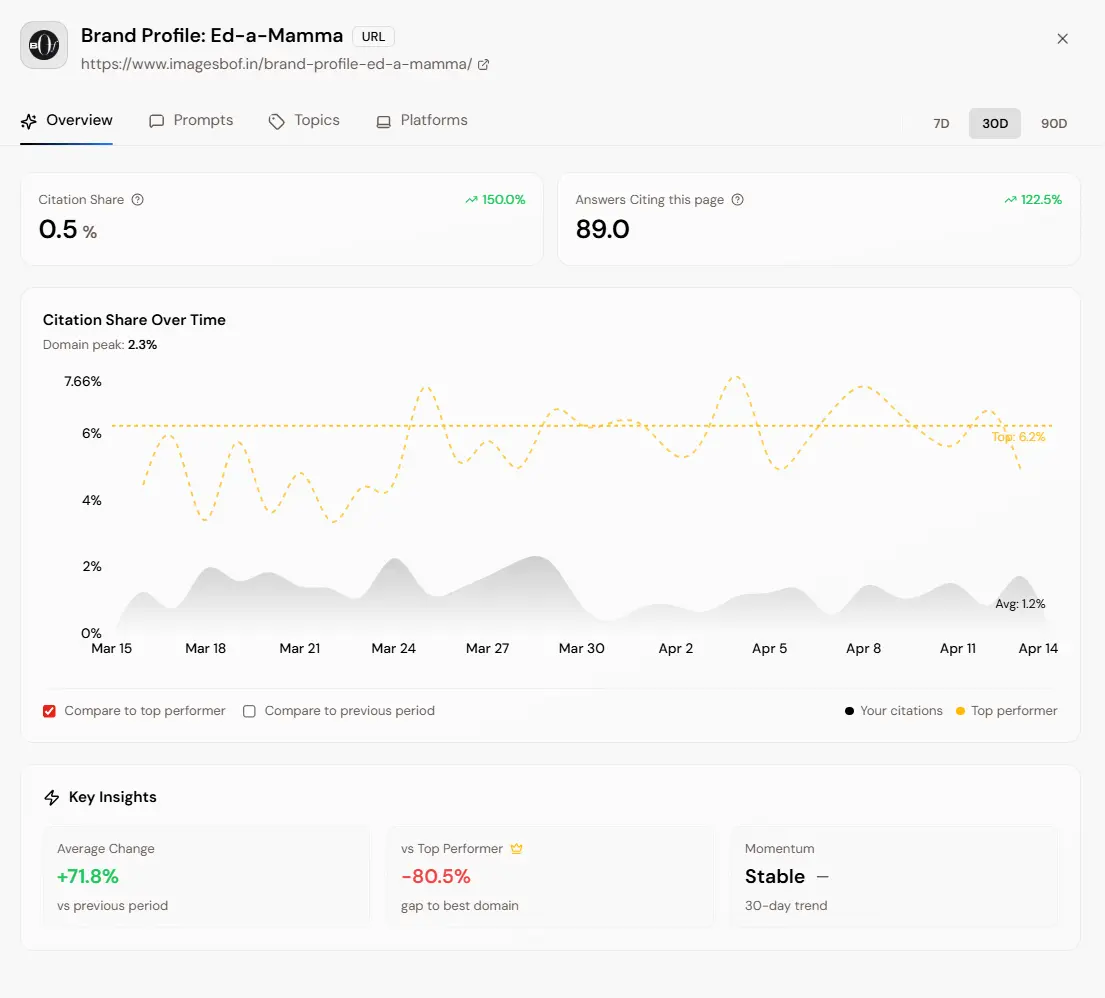Click the URL badge label

point(374,37)
